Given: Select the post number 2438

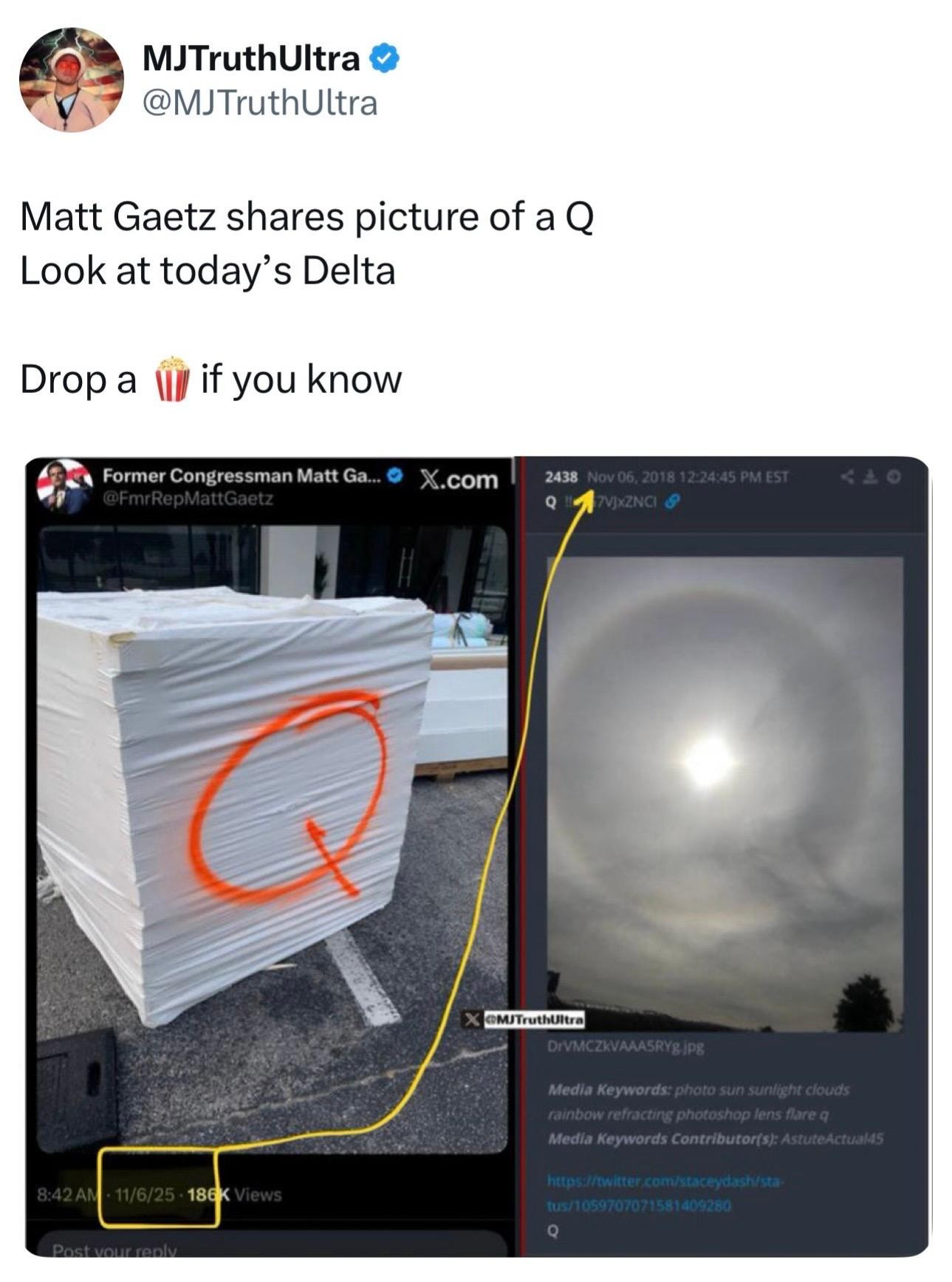Looking at the screenshot, I should coord(561,477).
